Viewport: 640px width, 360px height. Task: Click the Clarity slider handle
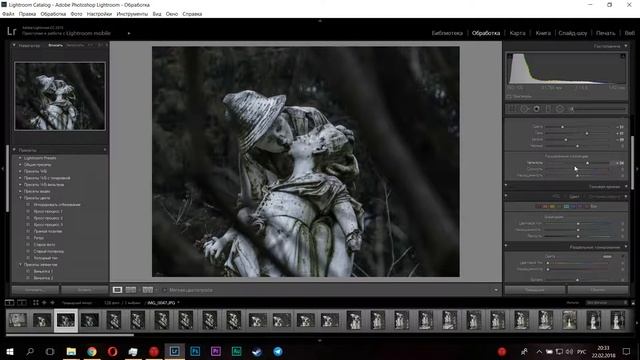pos(587,163)
